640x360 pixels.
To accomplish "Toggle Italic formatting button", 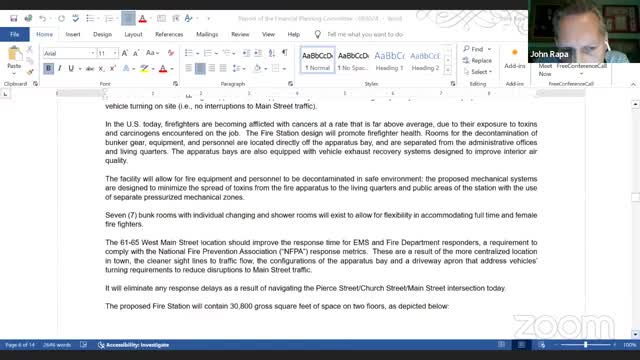I will tap(60, 69).
